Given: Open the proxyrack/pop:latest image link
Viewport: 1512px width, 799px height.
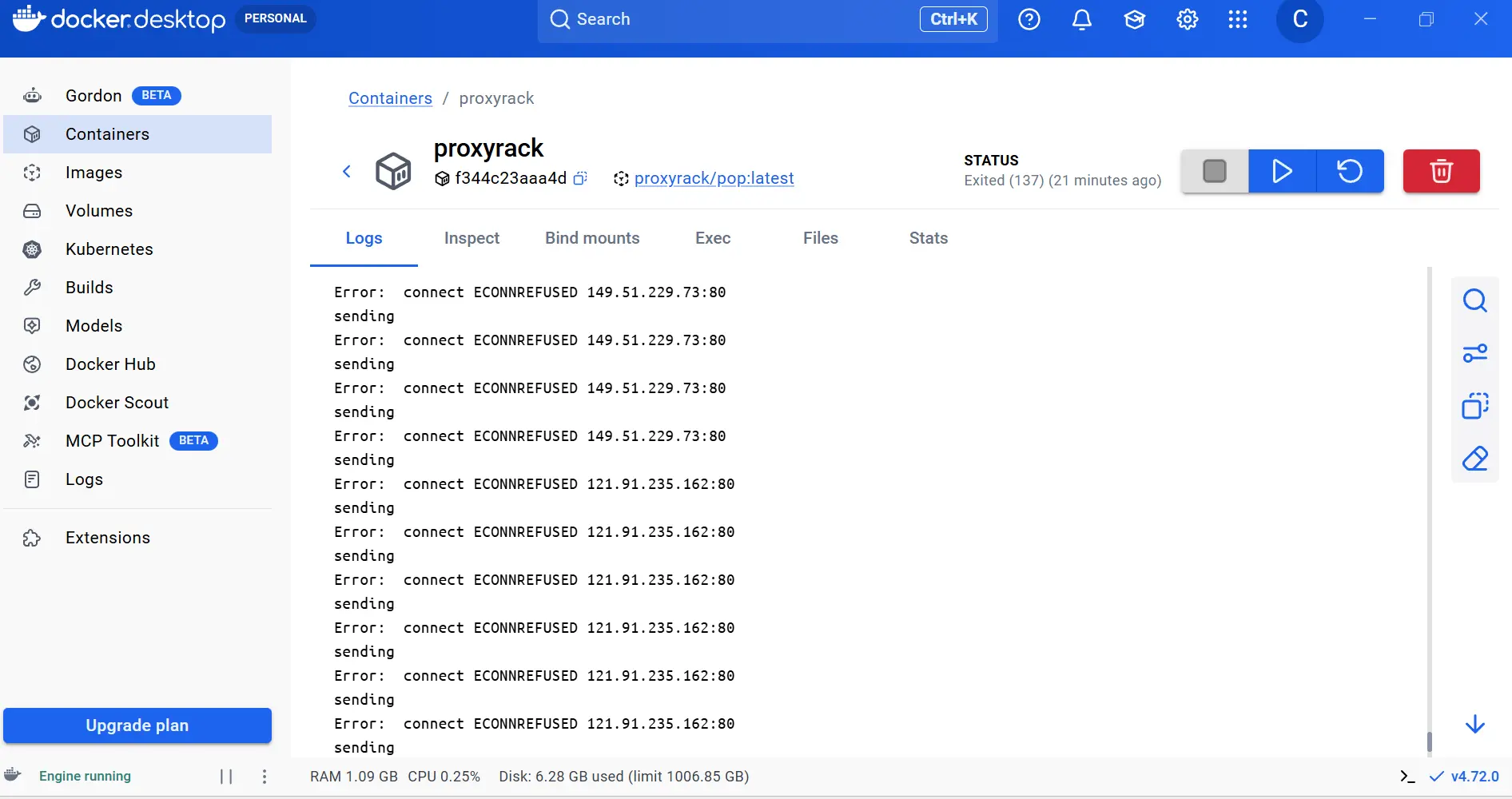Looking at the screenshot, I should click(714, 178).
